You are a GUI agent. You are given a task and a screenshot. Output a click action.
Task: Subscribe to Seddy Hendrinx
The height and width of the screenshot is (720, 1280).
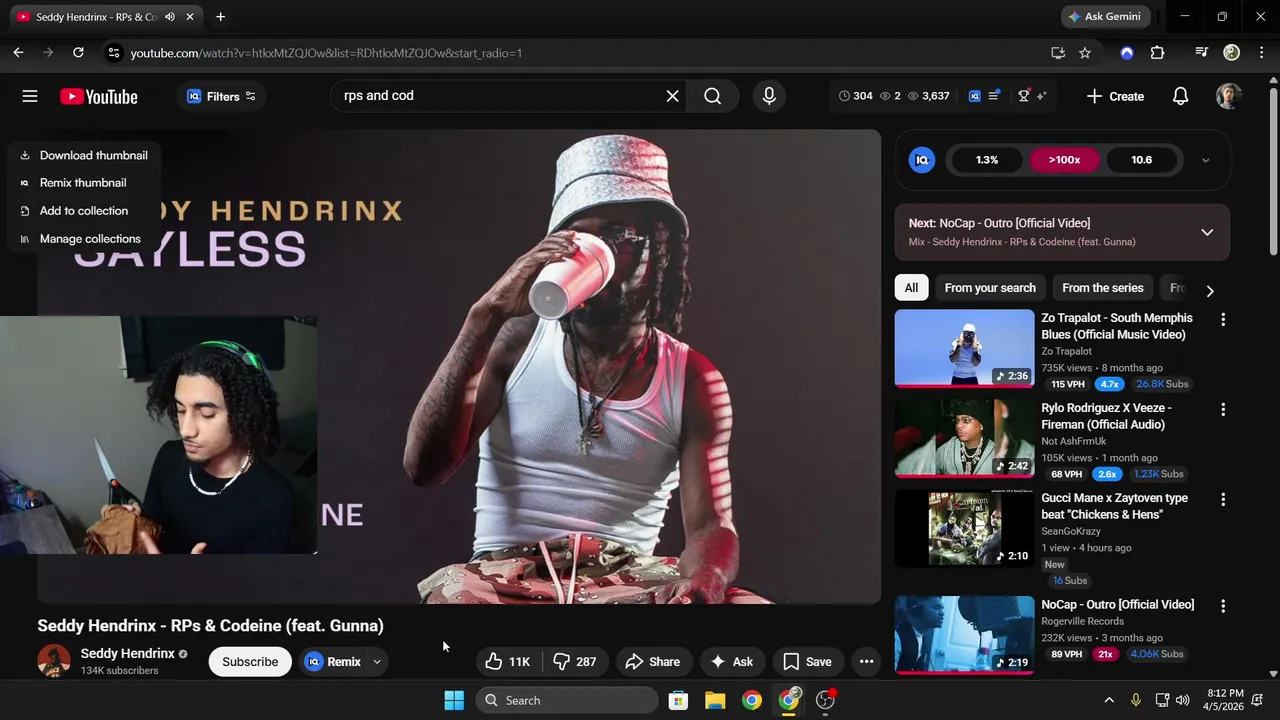point(250,661)
